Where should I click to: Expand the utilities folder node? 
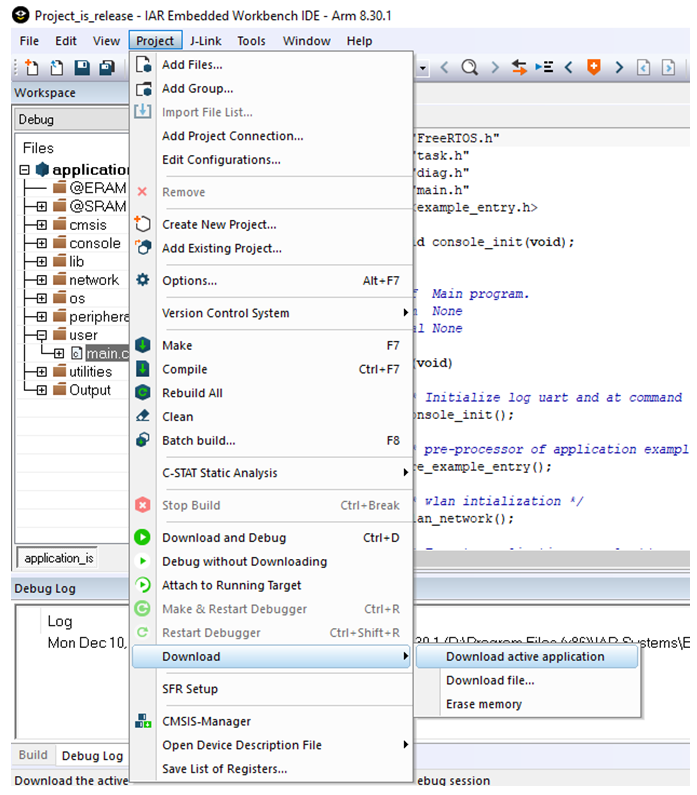(x=42, y=372)
